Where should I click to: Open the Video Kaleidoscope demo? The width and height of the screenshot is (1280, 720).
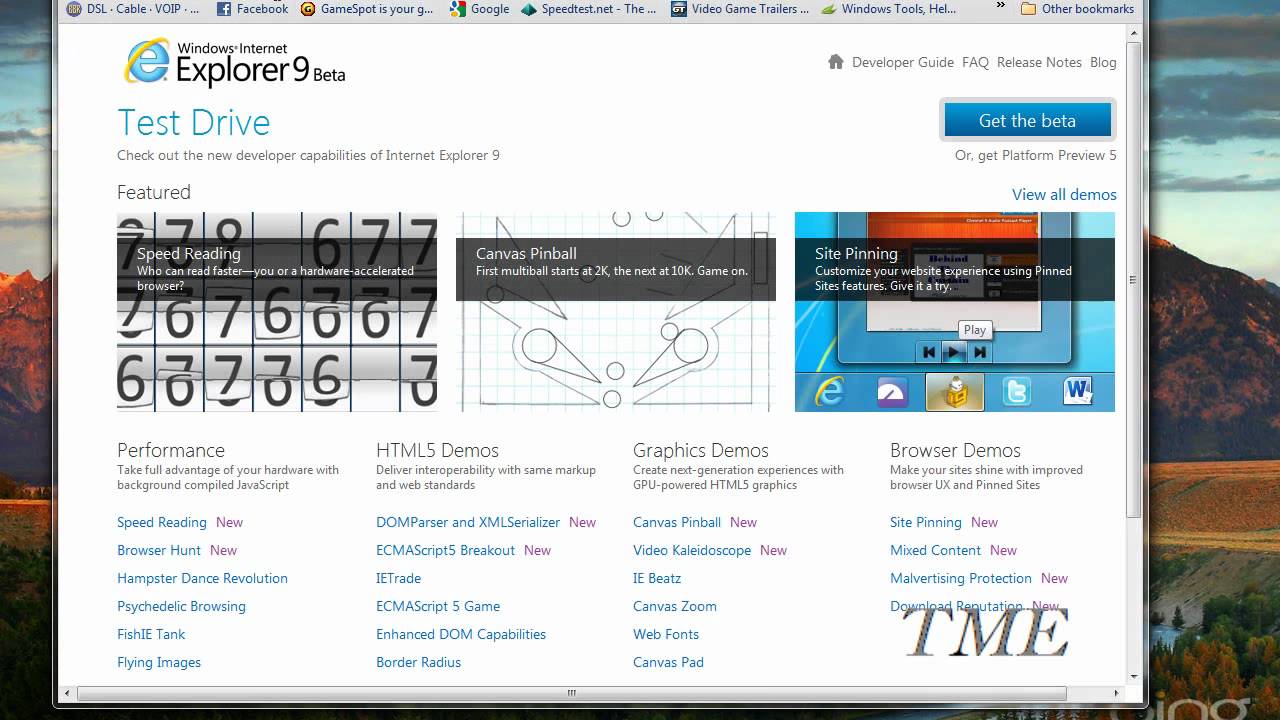point(692,550)
